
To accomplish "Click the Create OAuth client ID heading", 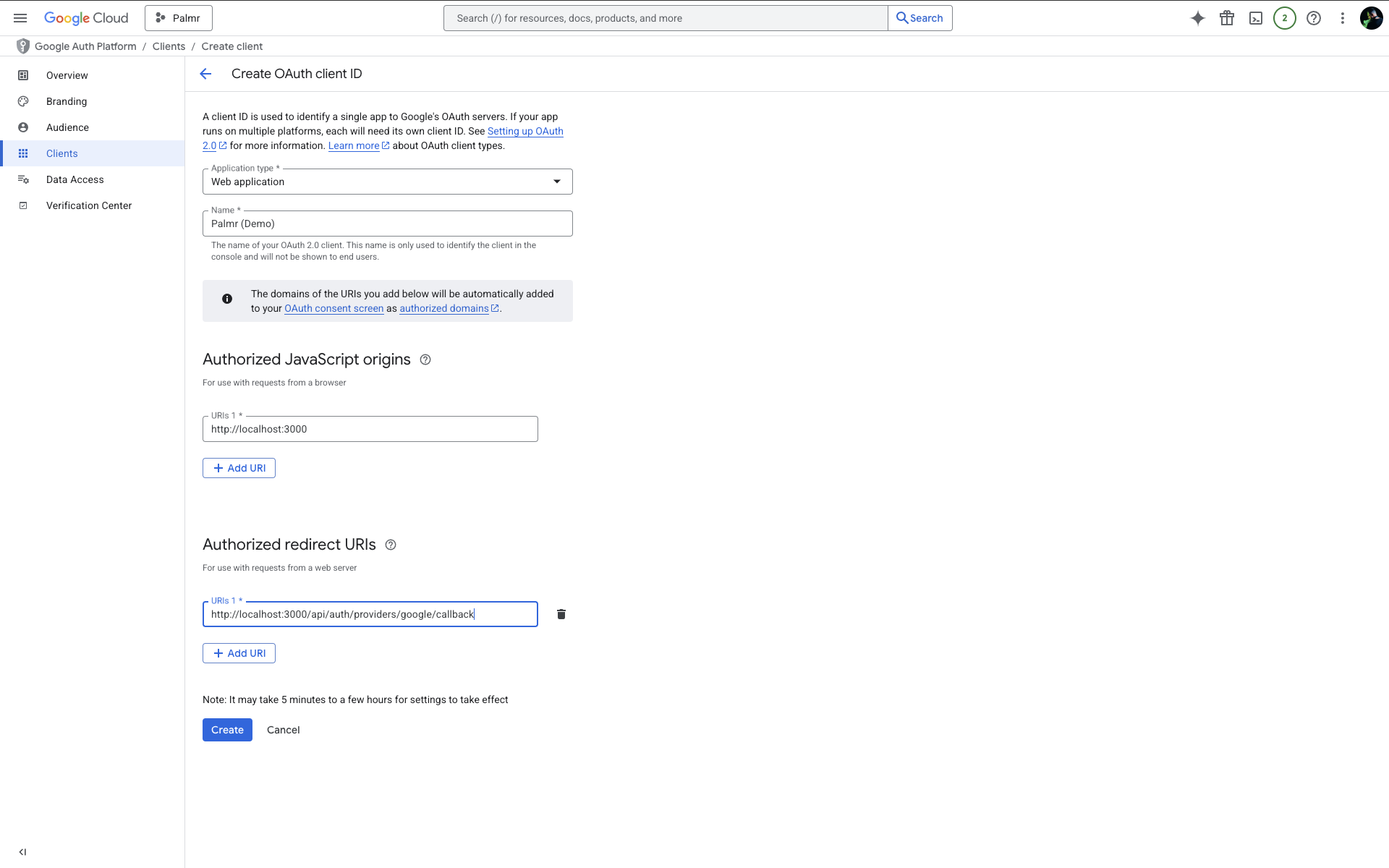I will pyautogui.click(x=297, y=74).
